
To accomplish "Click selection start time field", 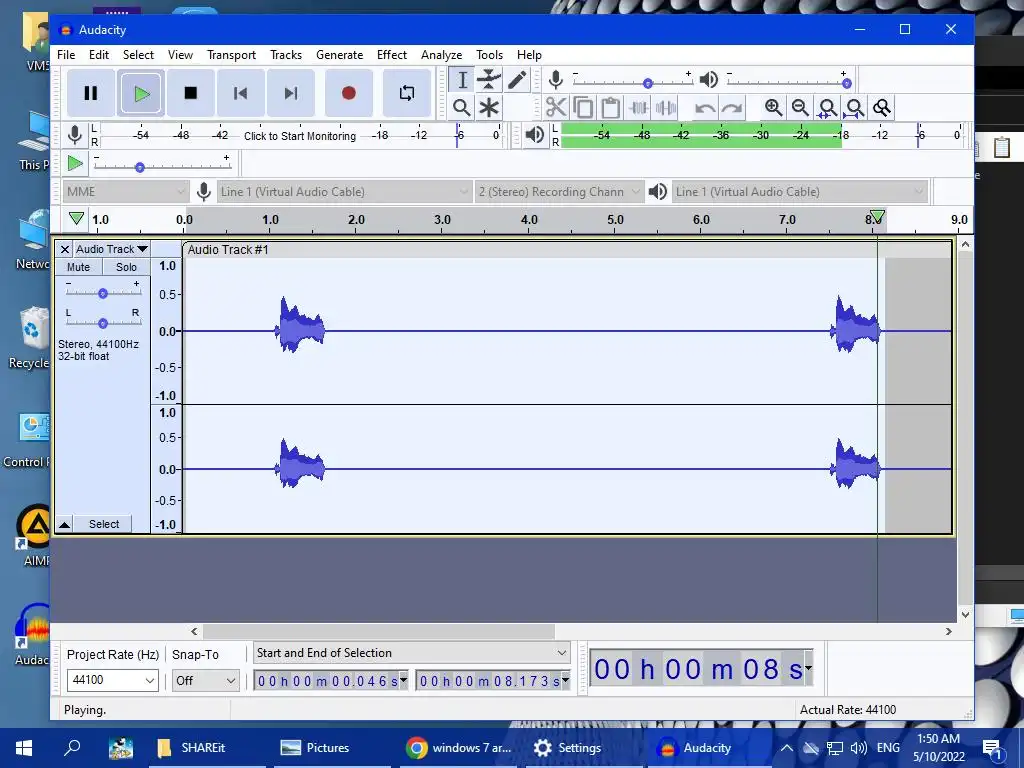I will tap(331, 681).
